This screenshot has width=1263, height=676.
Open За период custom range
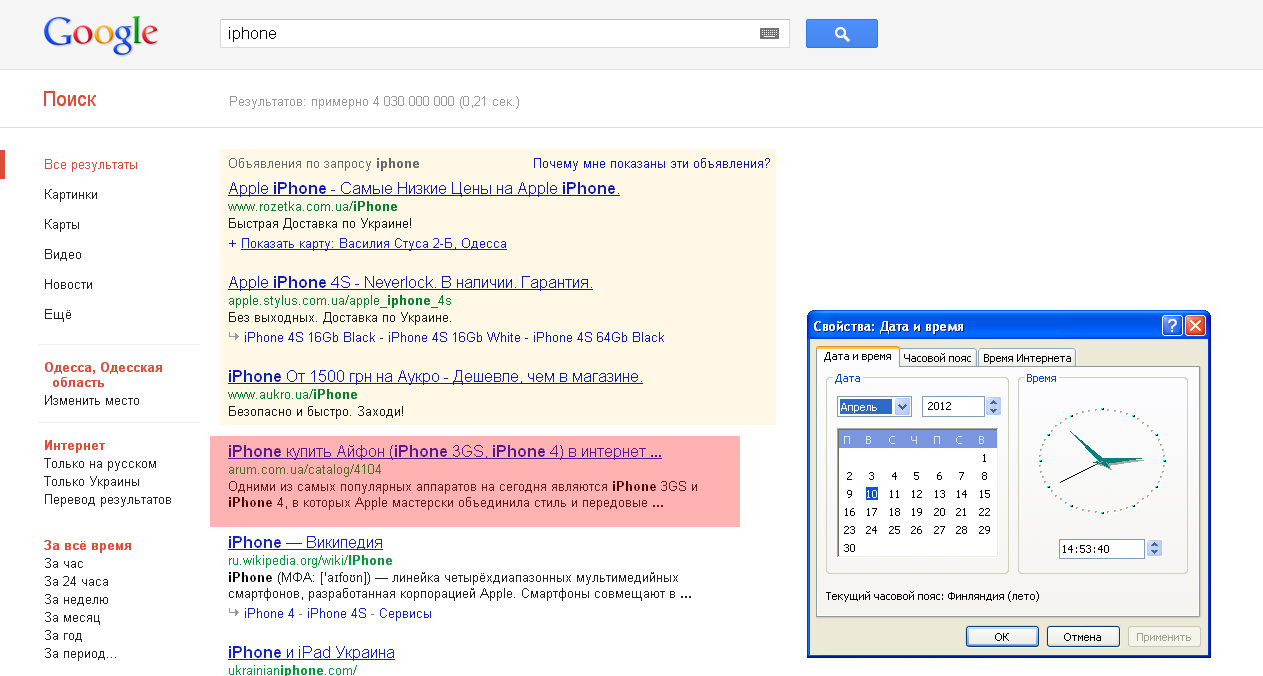pos(80,654)
